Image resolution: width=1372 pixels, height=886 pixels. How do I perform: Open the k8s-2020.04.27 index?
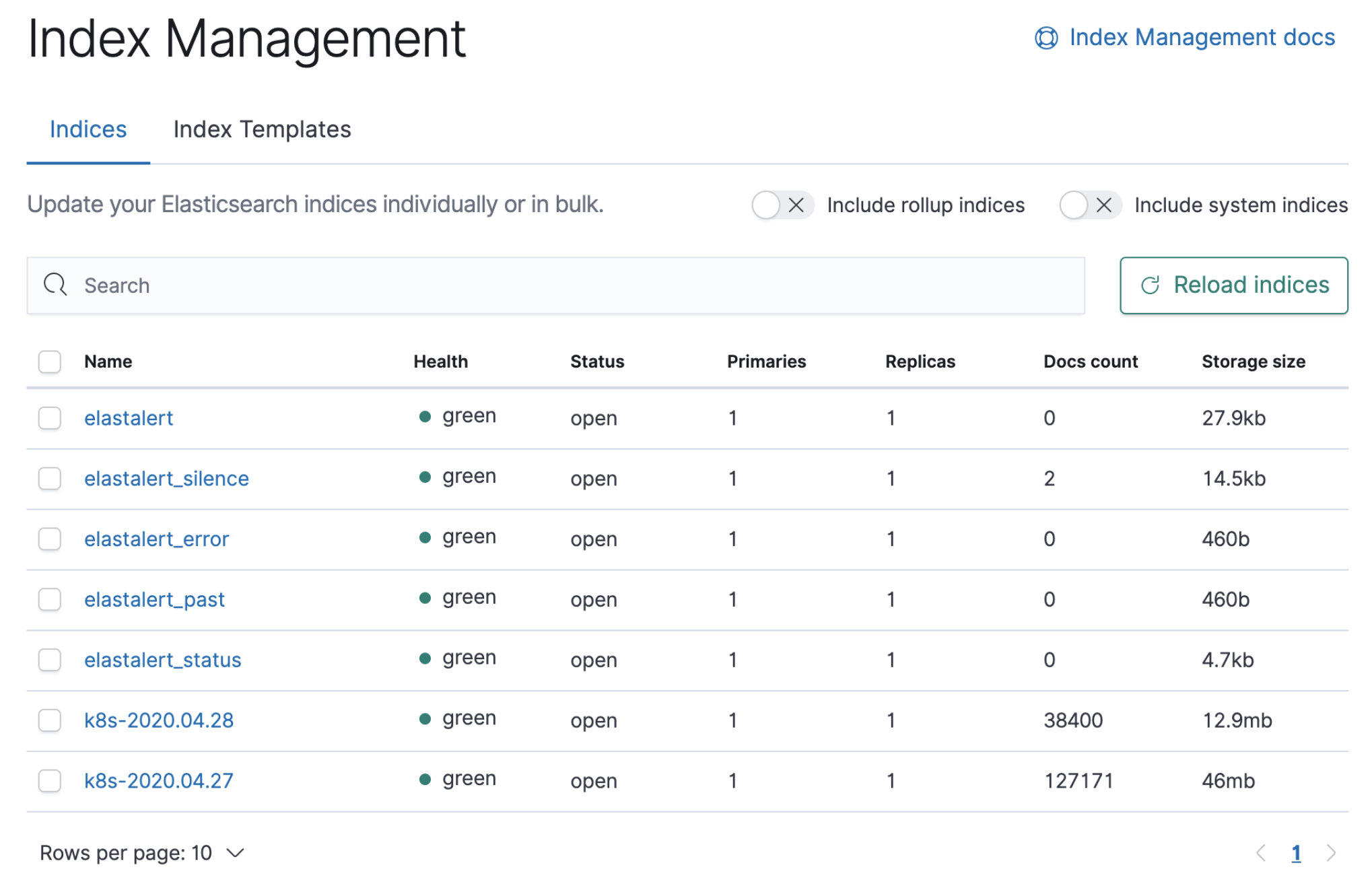tap(159, 781)
